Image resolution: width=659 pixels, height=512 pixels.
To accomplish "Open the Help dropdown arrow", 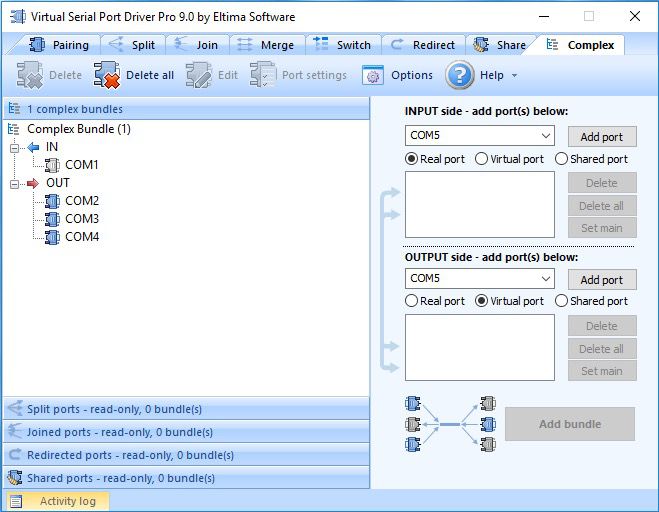I will 514,76.
